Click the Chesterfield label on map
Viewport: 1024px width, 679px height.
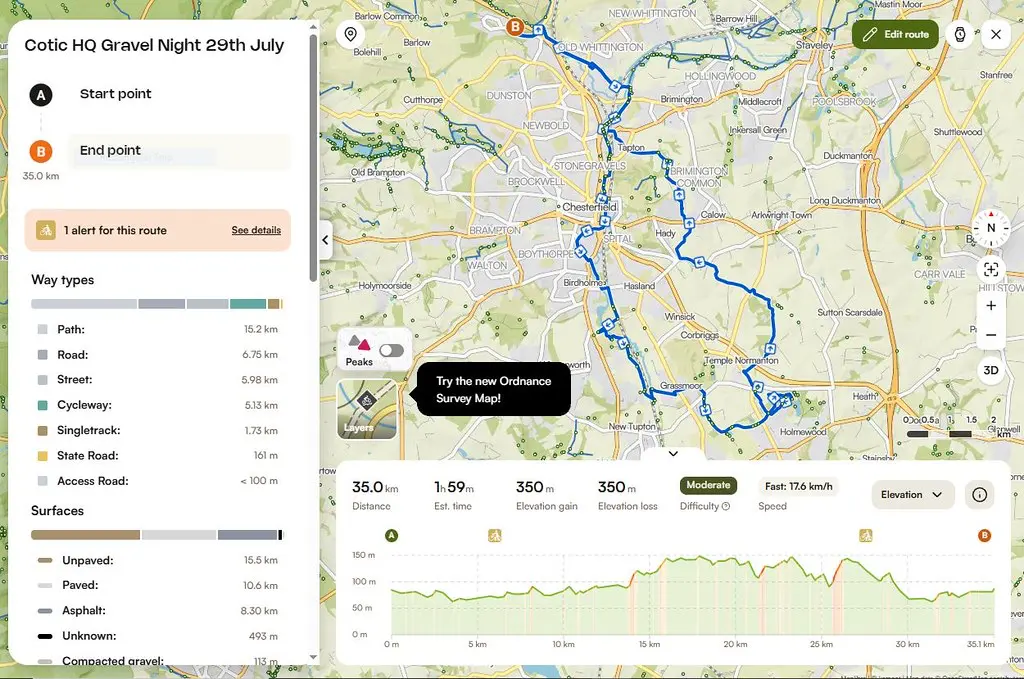tap(589, 206)
